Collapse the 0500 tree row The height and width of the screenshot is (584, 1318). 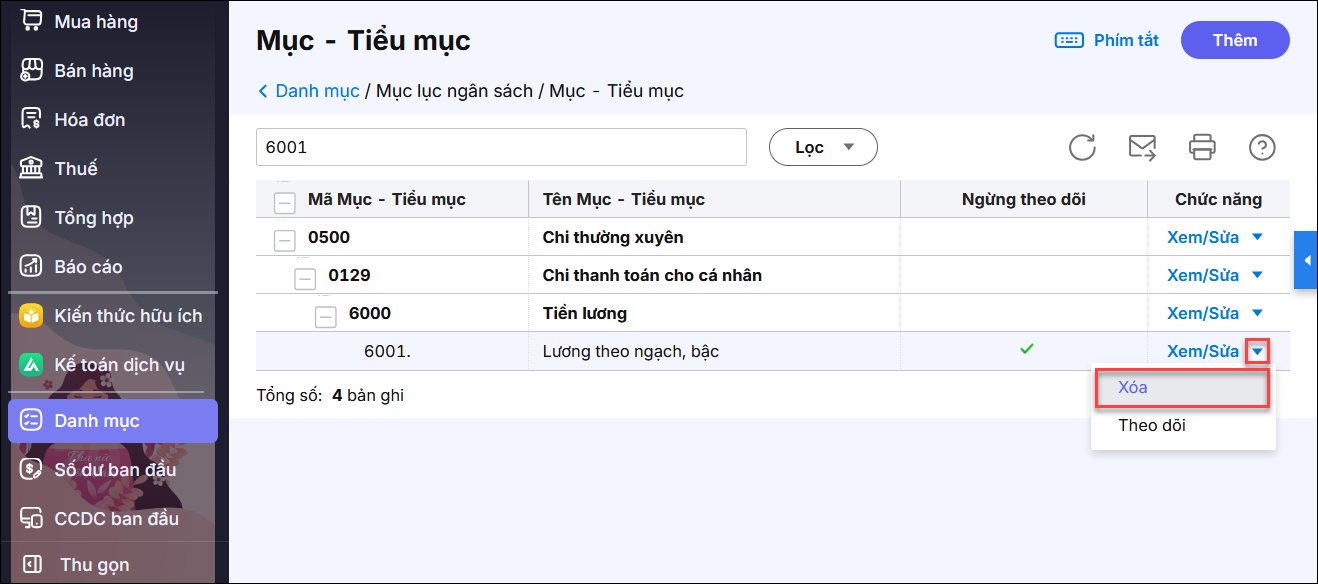pos(285,240)
